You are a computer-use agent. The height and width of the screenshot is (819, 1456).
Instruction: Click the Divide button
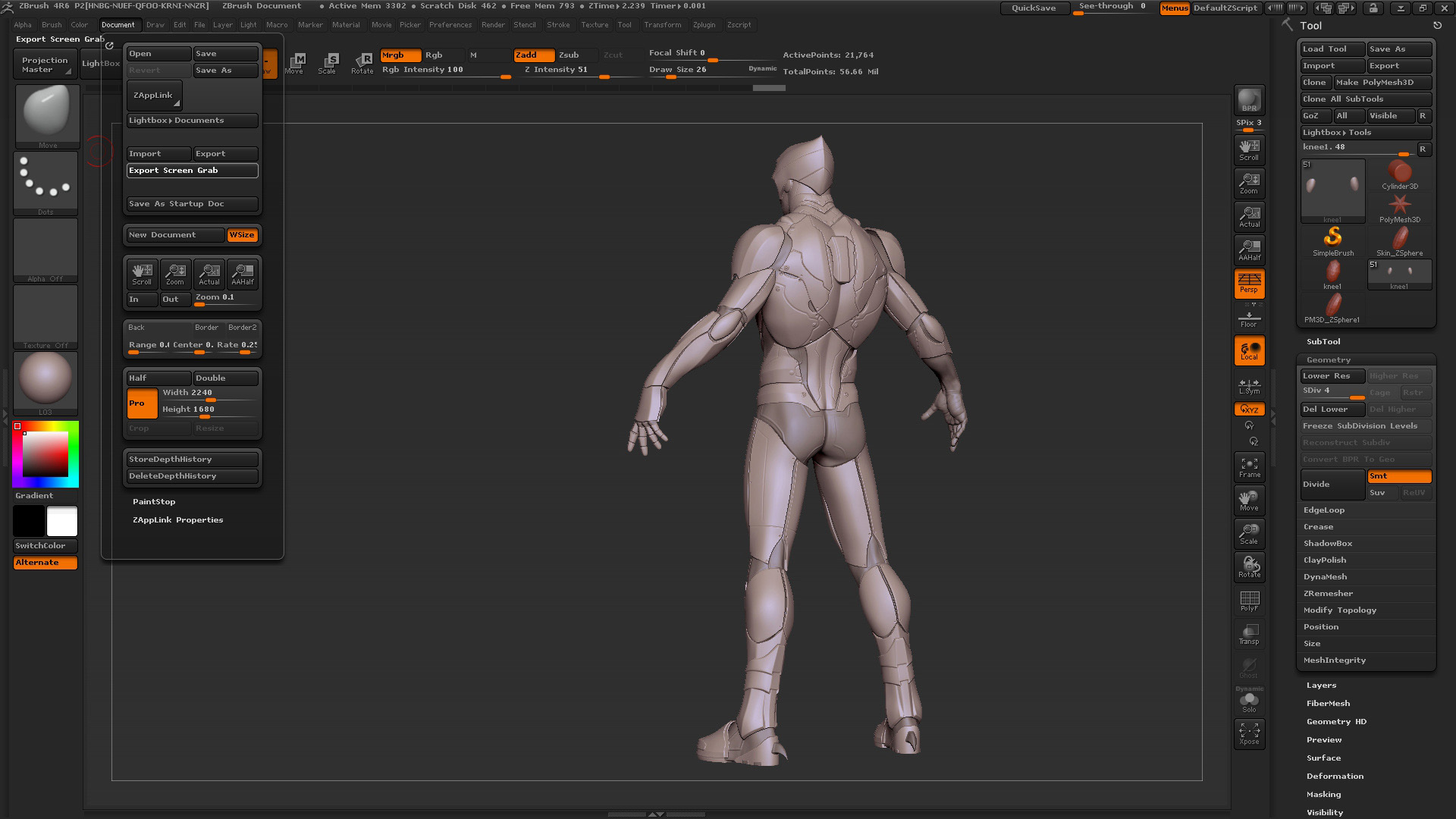[x=1332, y=485]
